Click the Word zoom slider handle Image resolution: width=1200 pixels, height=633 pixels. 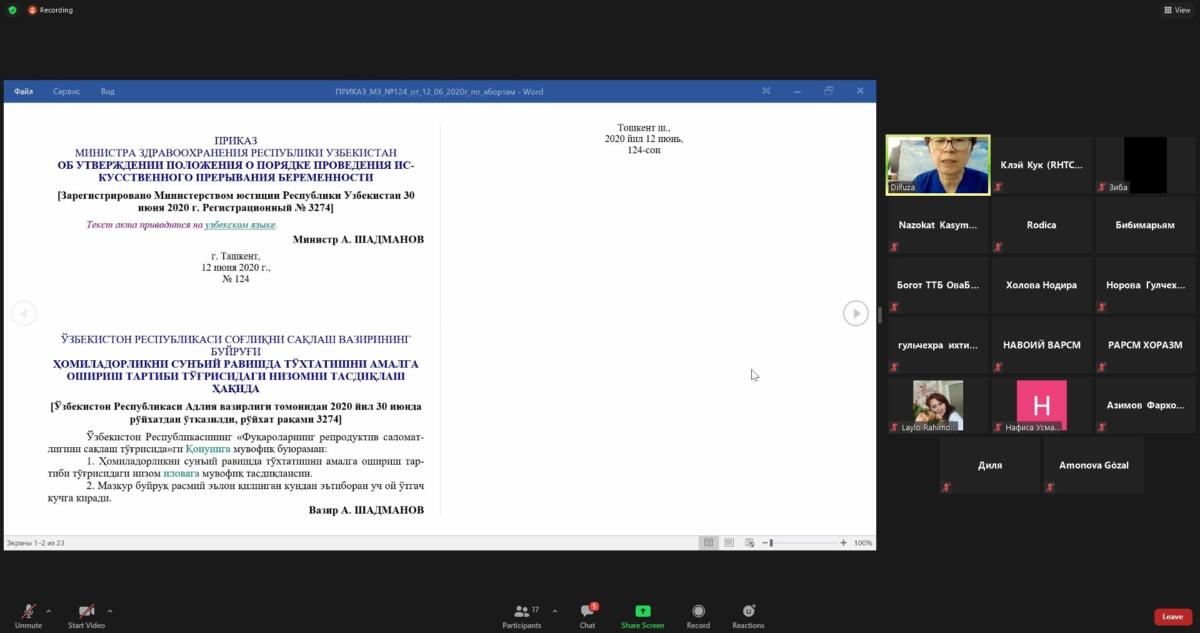(x=771, y=543)
